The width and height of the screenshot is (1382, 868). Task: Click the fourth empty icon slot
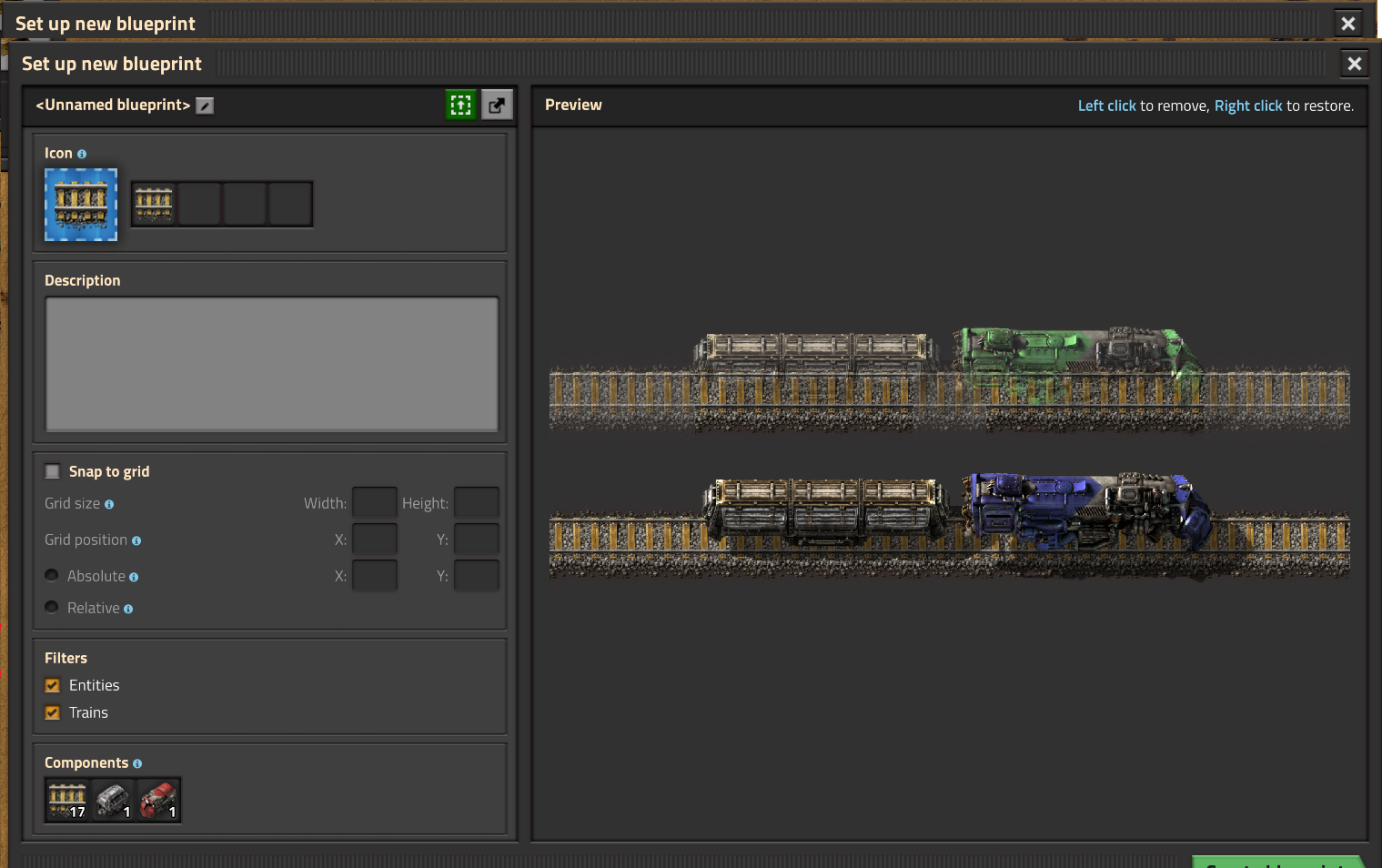(291, 204)
